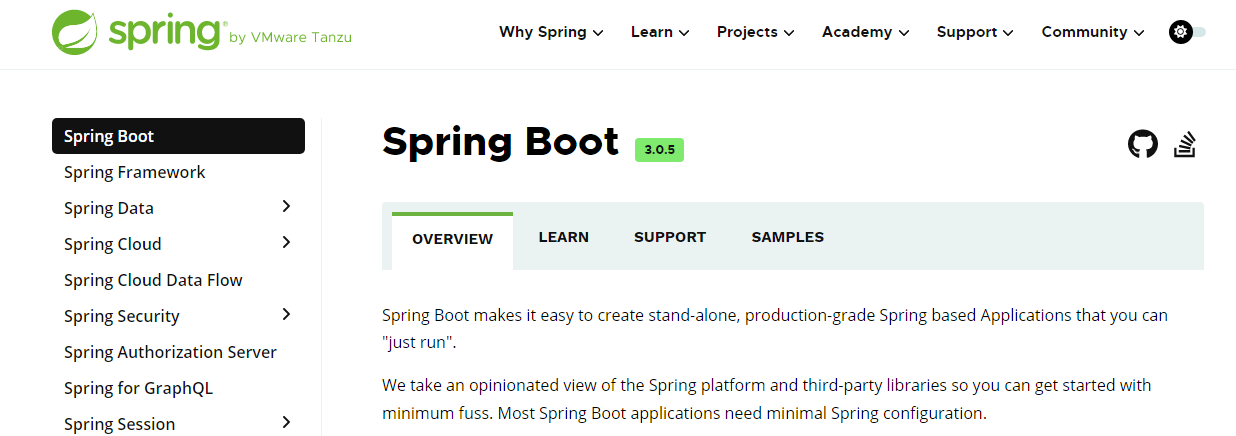
Task: Open Spring Authorization Server link
Action: point(170,352)
